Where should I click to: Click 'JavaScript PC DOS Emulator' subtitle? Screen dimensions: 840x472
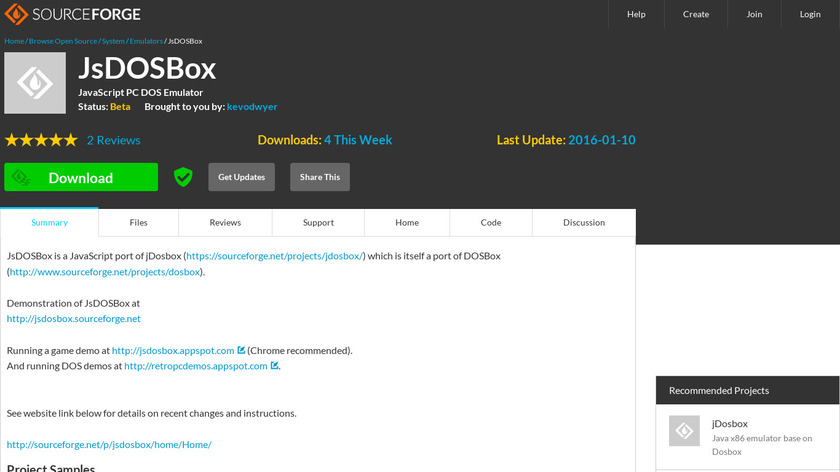140,92
